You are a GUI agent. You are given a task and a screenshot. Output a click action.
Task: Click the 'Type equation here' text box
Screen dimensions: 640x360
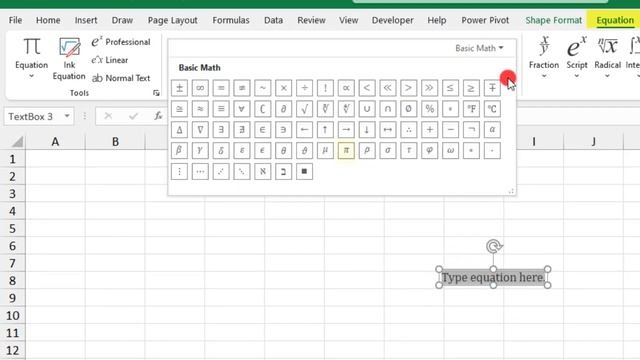click(493, 278)
